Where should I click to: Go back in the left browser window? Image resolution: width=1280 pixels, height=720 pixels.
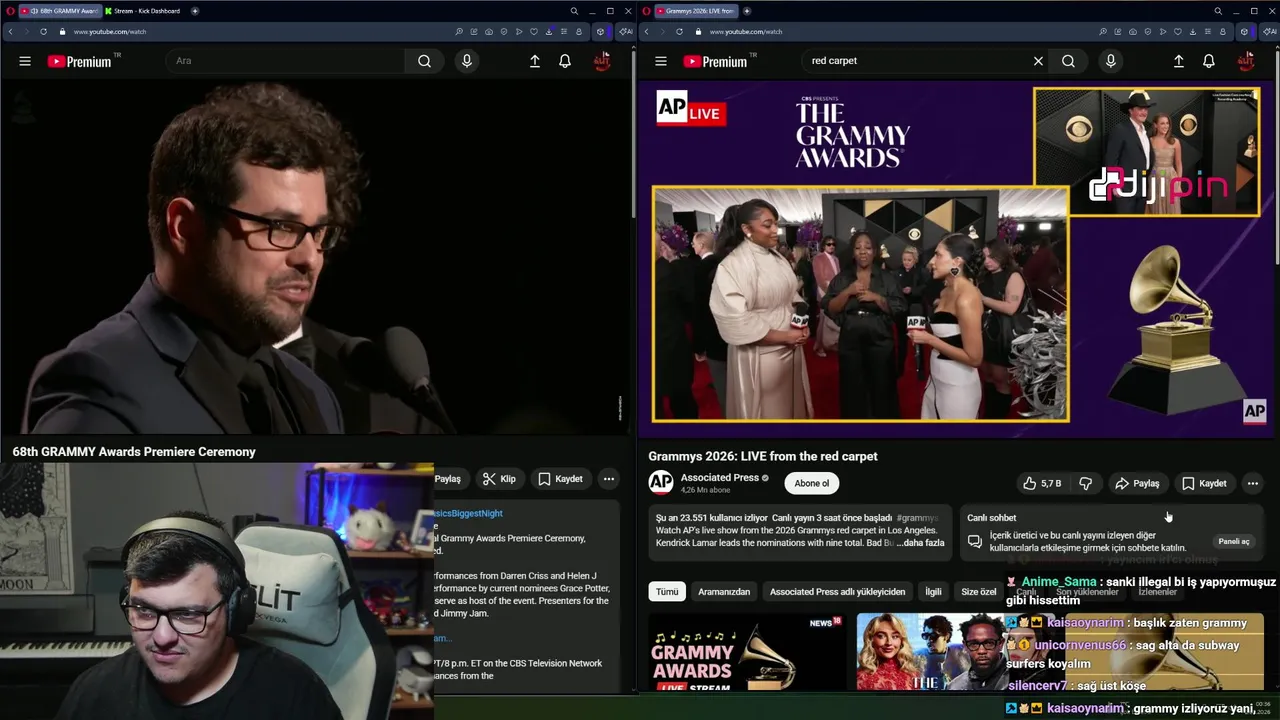(x=10, y=31)
